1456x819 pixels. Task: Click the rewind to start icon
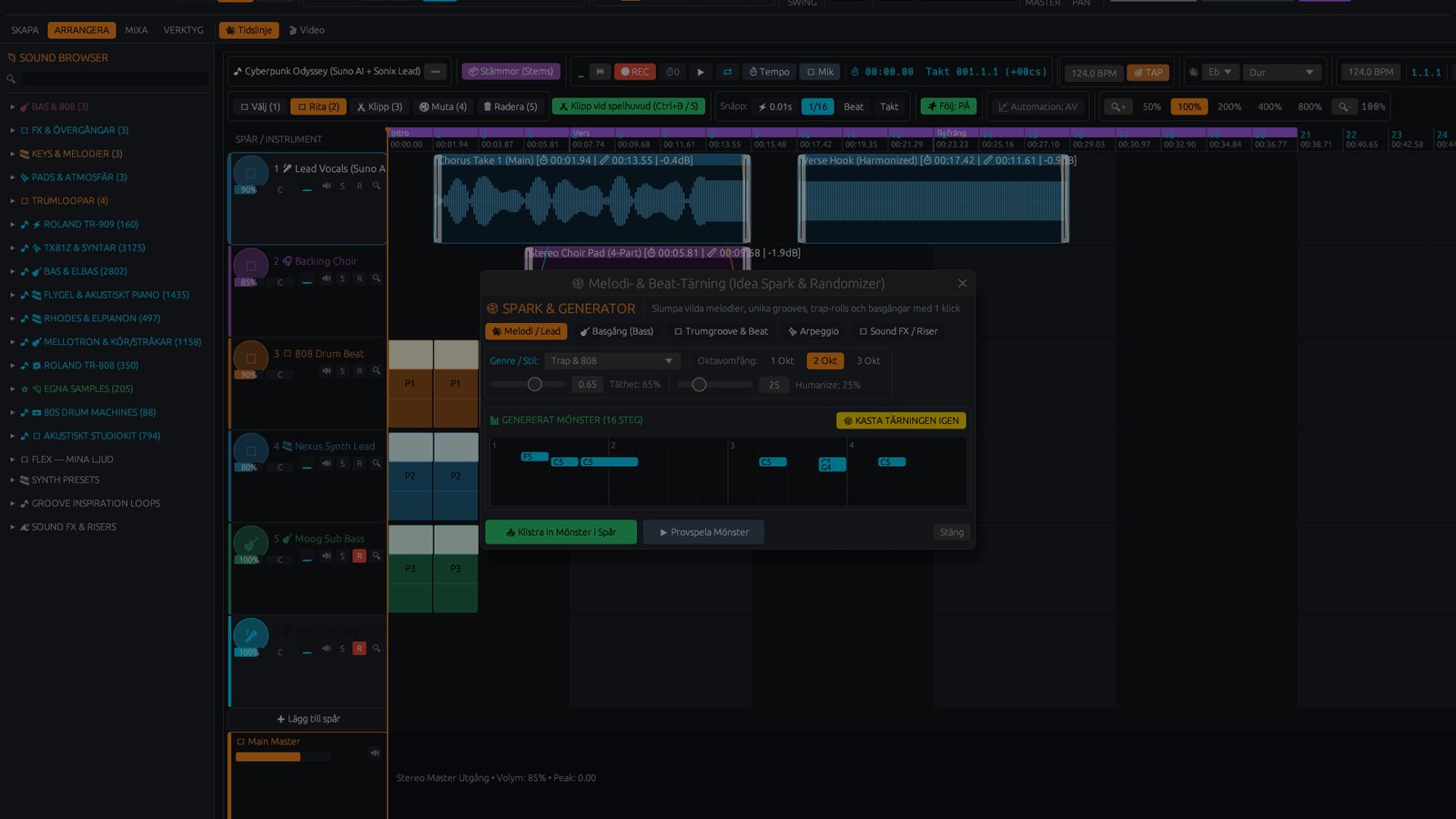[x=600, y=72]
